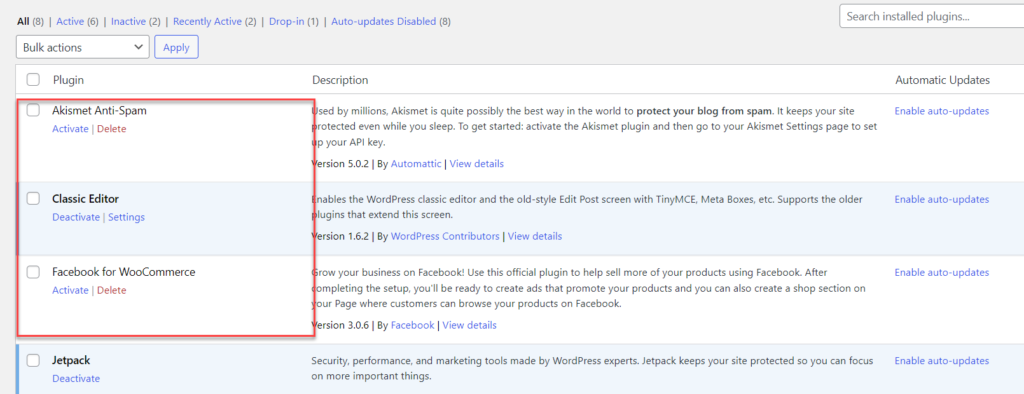Click the Description column header

click(340, 80)
